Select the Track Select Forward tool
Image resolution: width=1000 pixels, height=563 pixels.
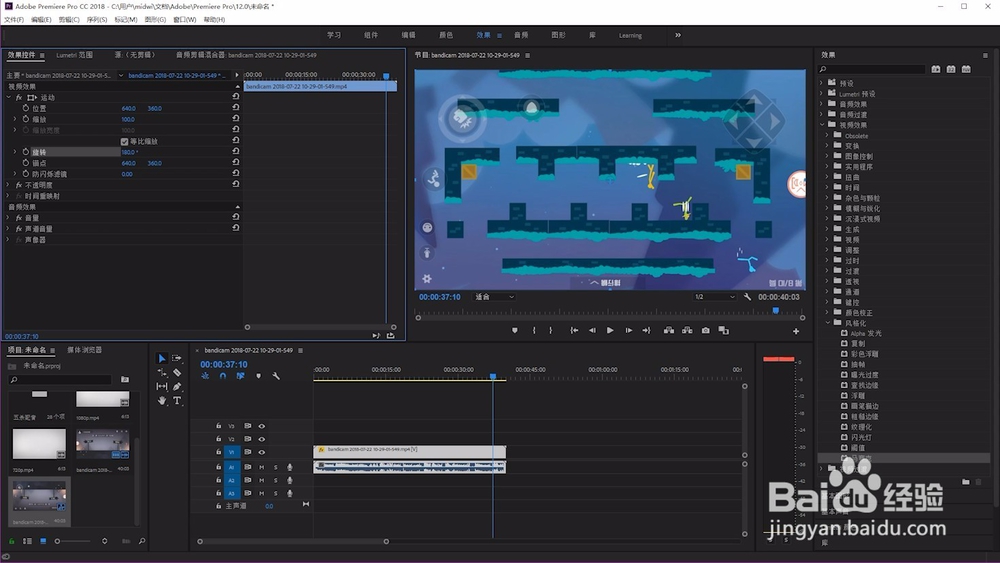pyautogui.click(x=177, y=358)
